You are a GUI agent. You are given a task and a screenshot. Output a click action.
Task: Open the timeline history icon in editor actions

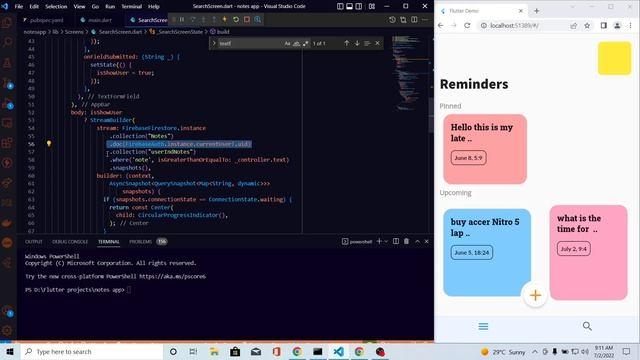click(x=392, y=20)
